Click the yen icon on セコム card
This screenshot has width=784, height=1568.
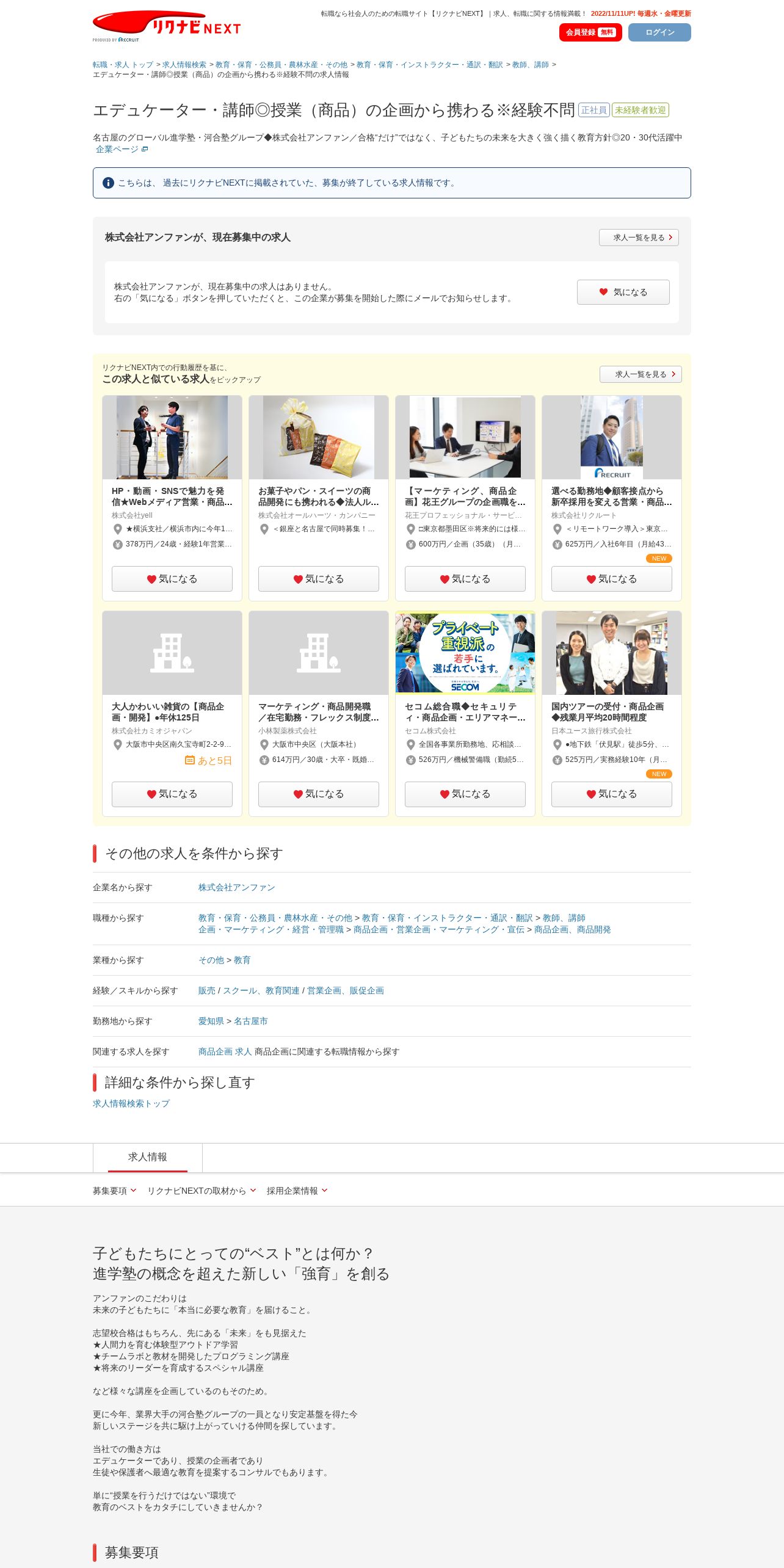410,760
